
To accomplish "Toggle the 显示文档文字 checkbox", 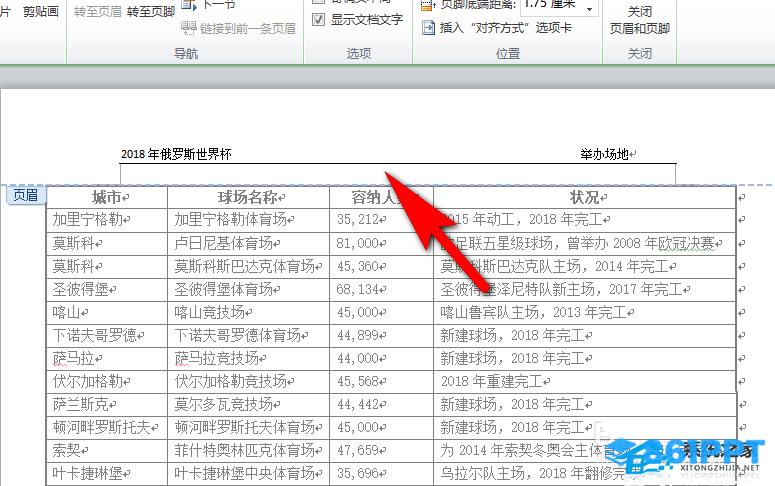I will (x=319, y=20).
